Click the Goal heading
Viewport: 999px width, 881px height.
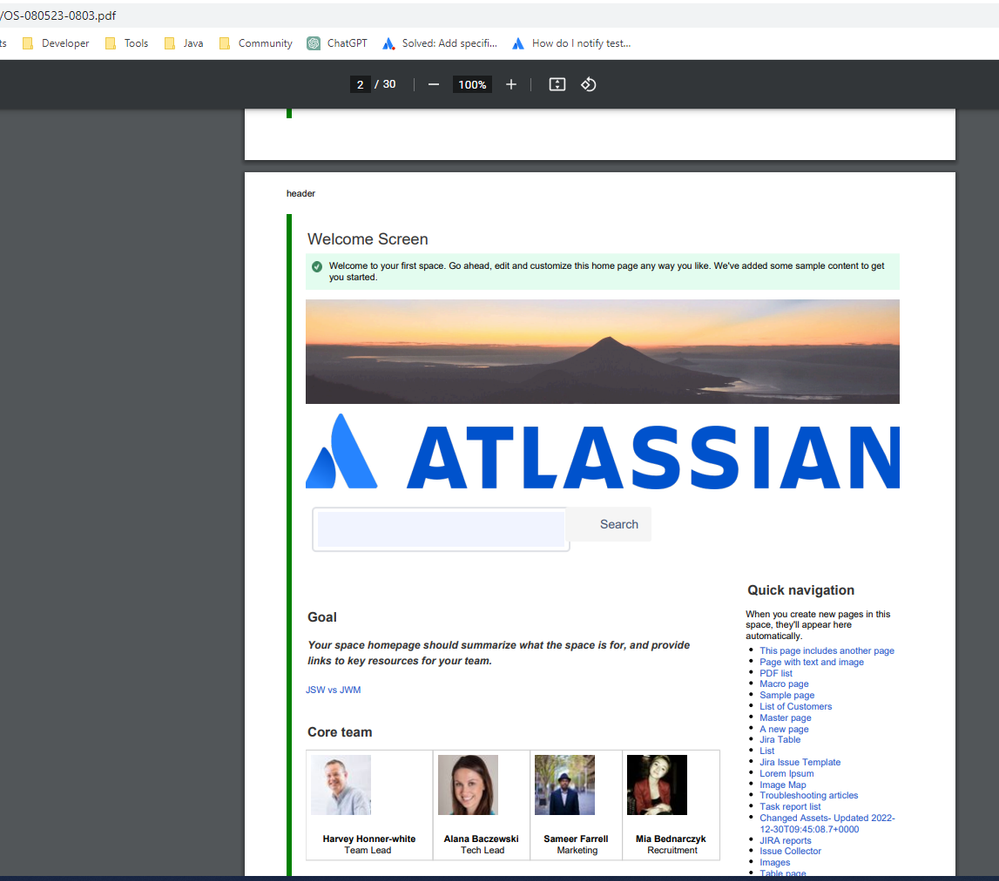tap(322, 617)
